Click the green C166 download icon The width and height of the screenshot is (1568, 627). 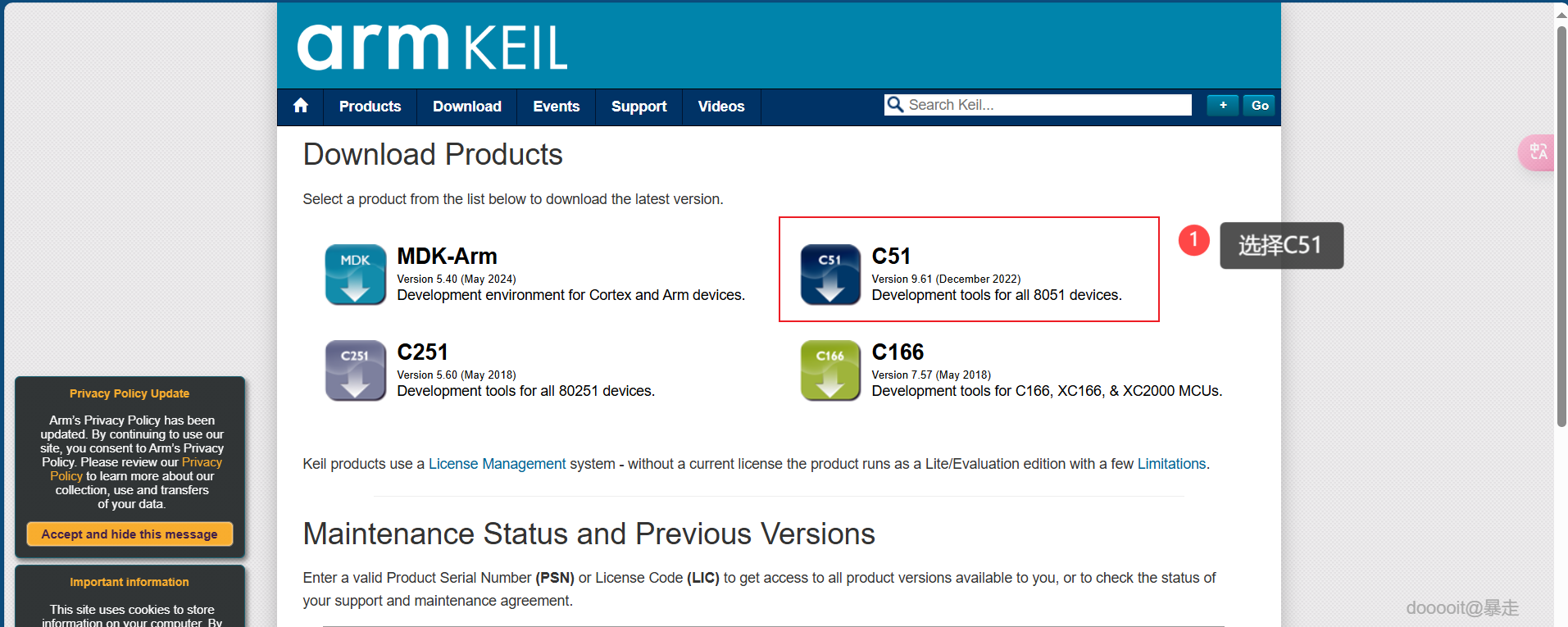pos(830,370)
